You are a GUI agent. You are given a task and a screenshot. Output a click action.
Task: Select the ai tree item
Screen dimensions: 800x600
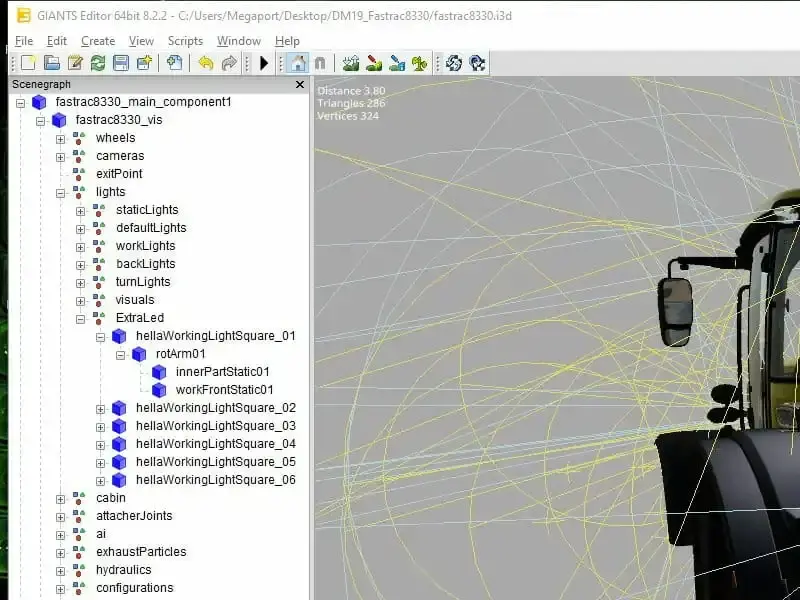pyautogui.click(x=101, y=534)
